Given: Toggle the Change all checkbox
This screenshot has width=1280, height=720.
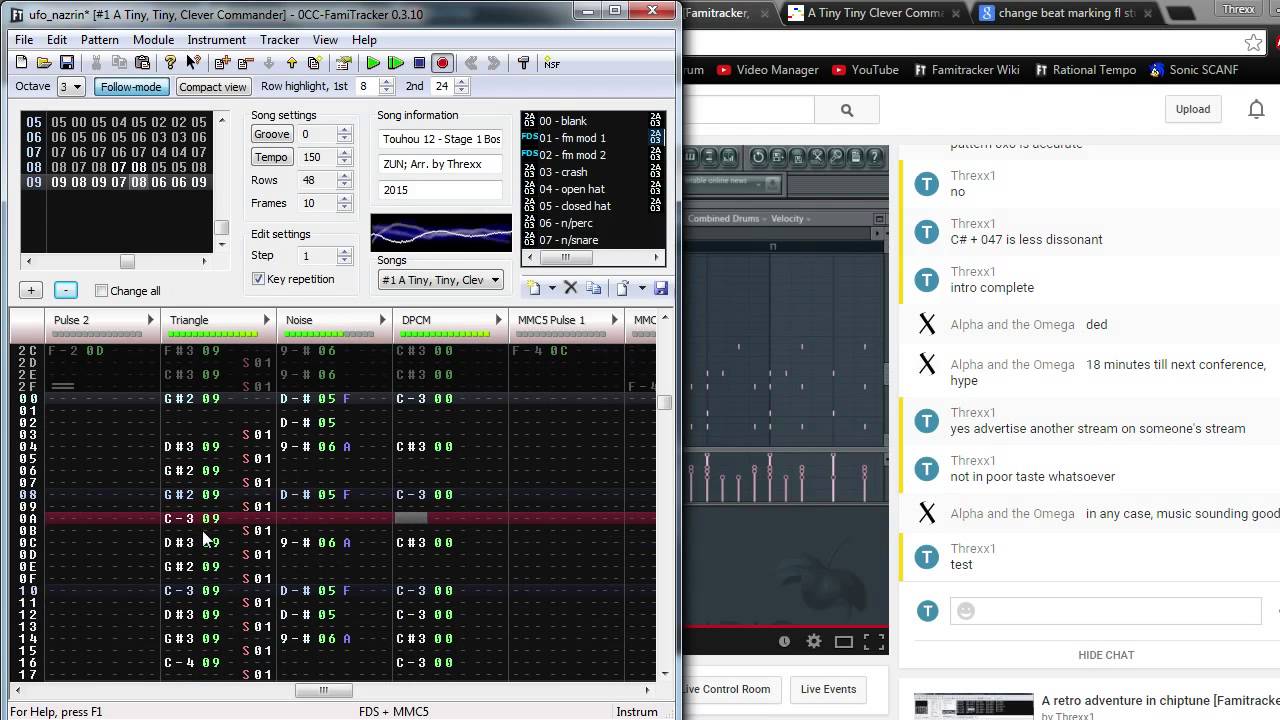Looking at the screenshot, I should coord(101,291).
